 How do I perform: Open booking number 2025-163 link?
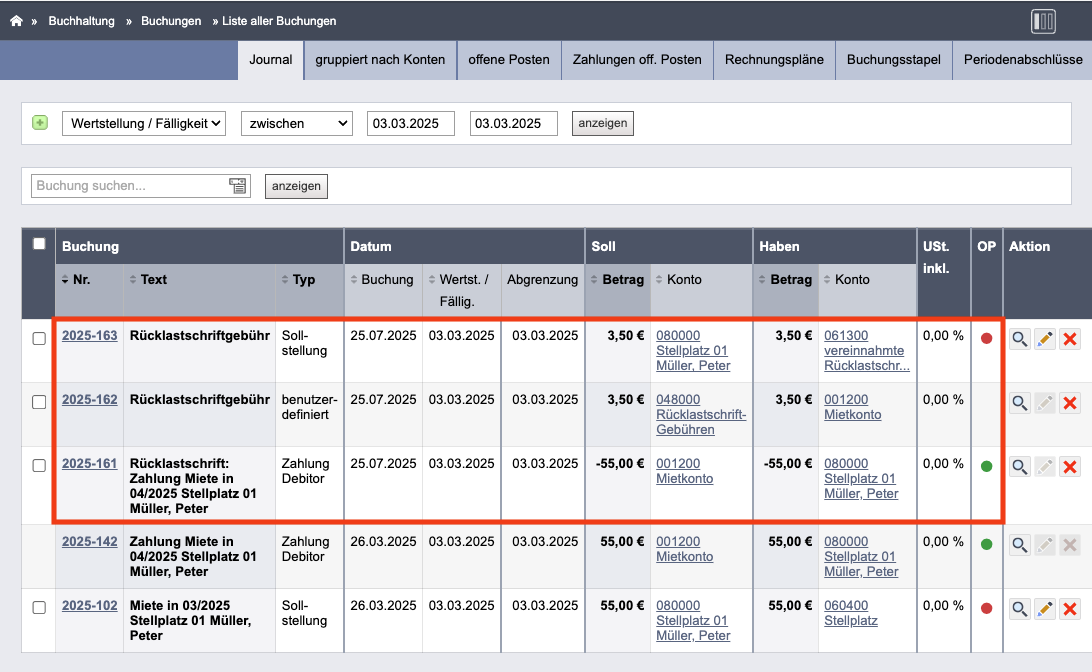pos(90,336)
